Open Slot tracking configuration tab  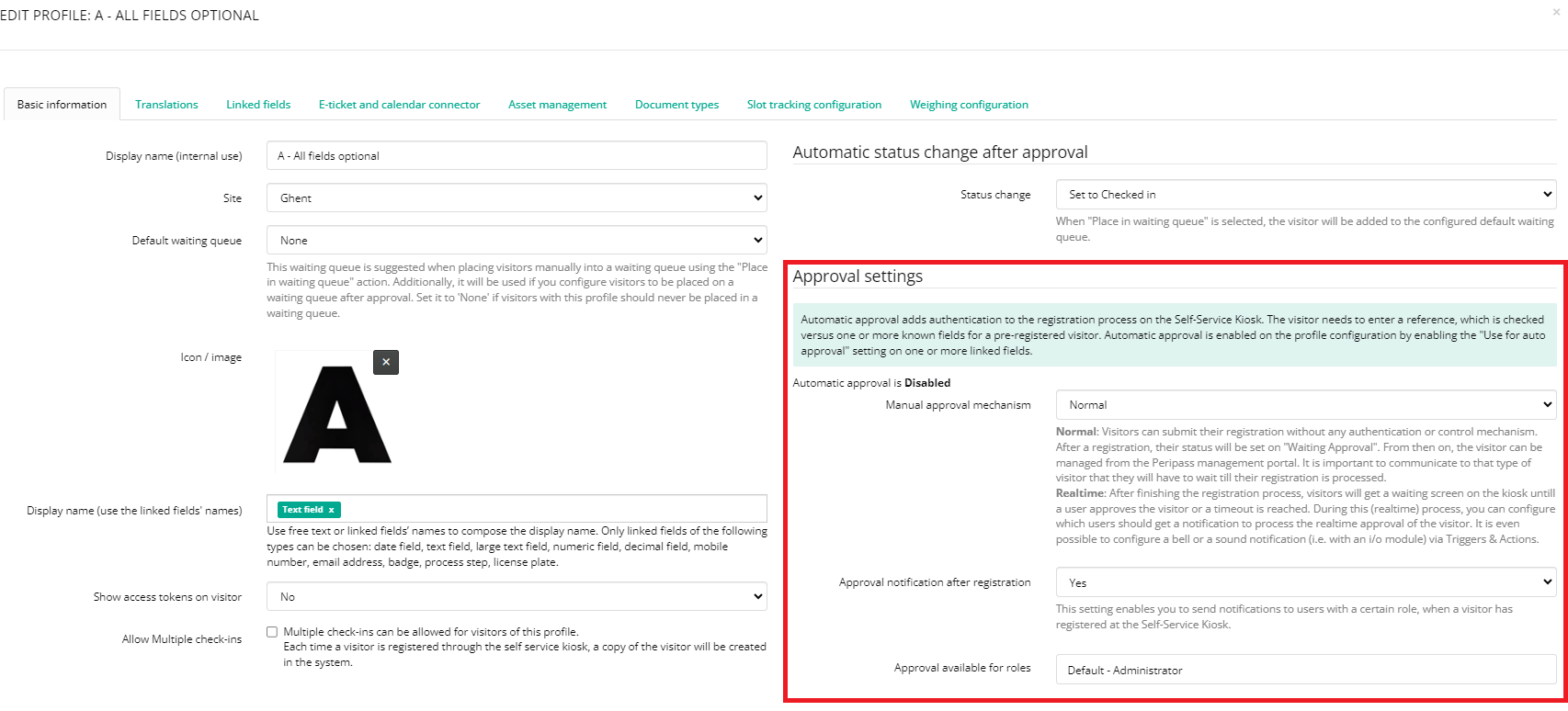click(813, 105)
